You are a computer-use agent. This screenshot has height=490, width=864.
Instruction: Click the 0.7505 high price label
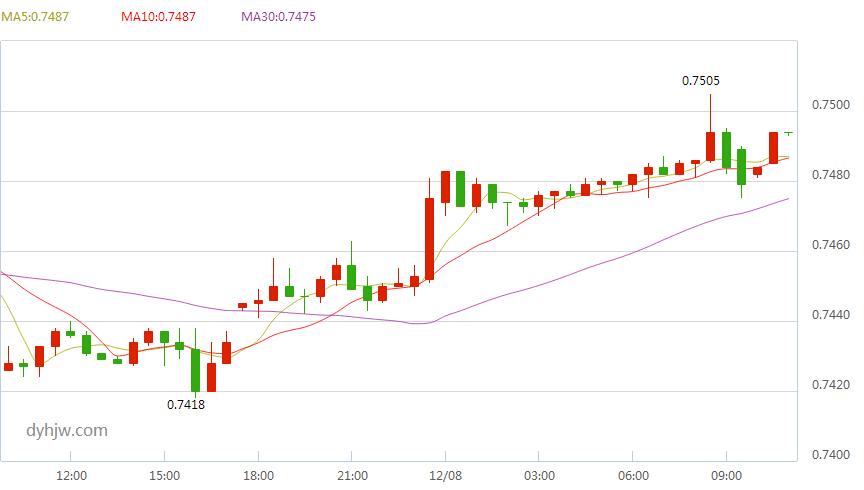click(x=700, y=80)
